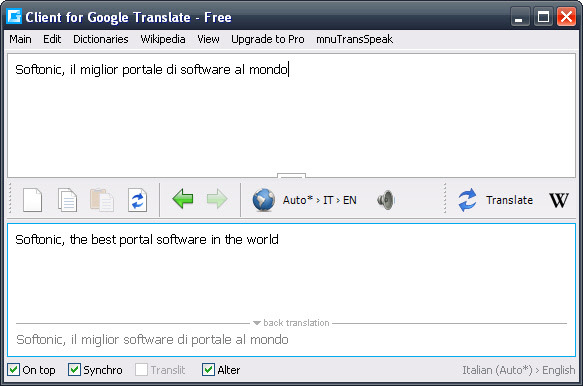This screenshot has height=386, width=583.
Task: Open the Edit menu
Action: pos(52,39)
